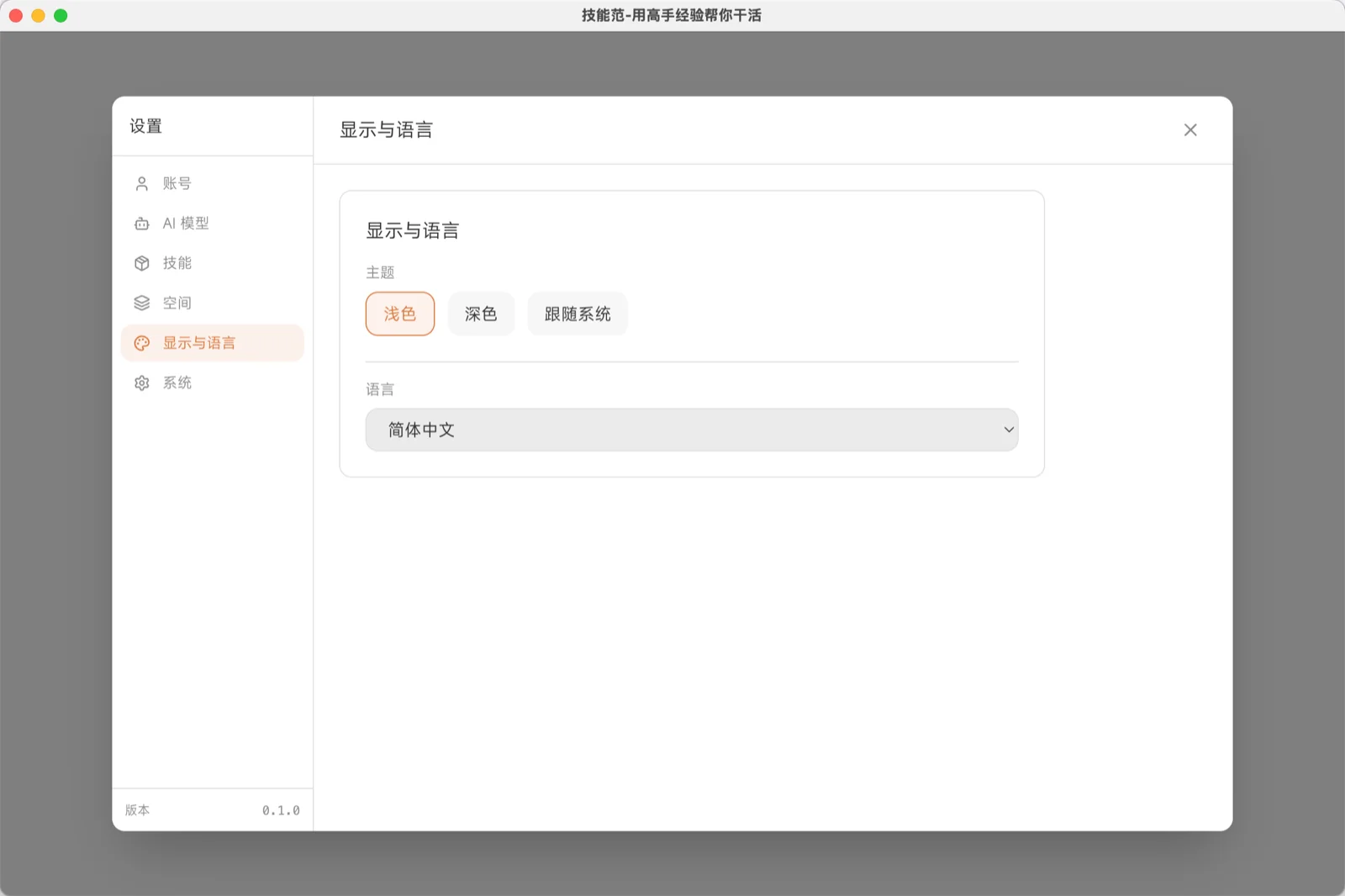
Task: Open the 账号 settings section
Action: [x=177, y=183]
